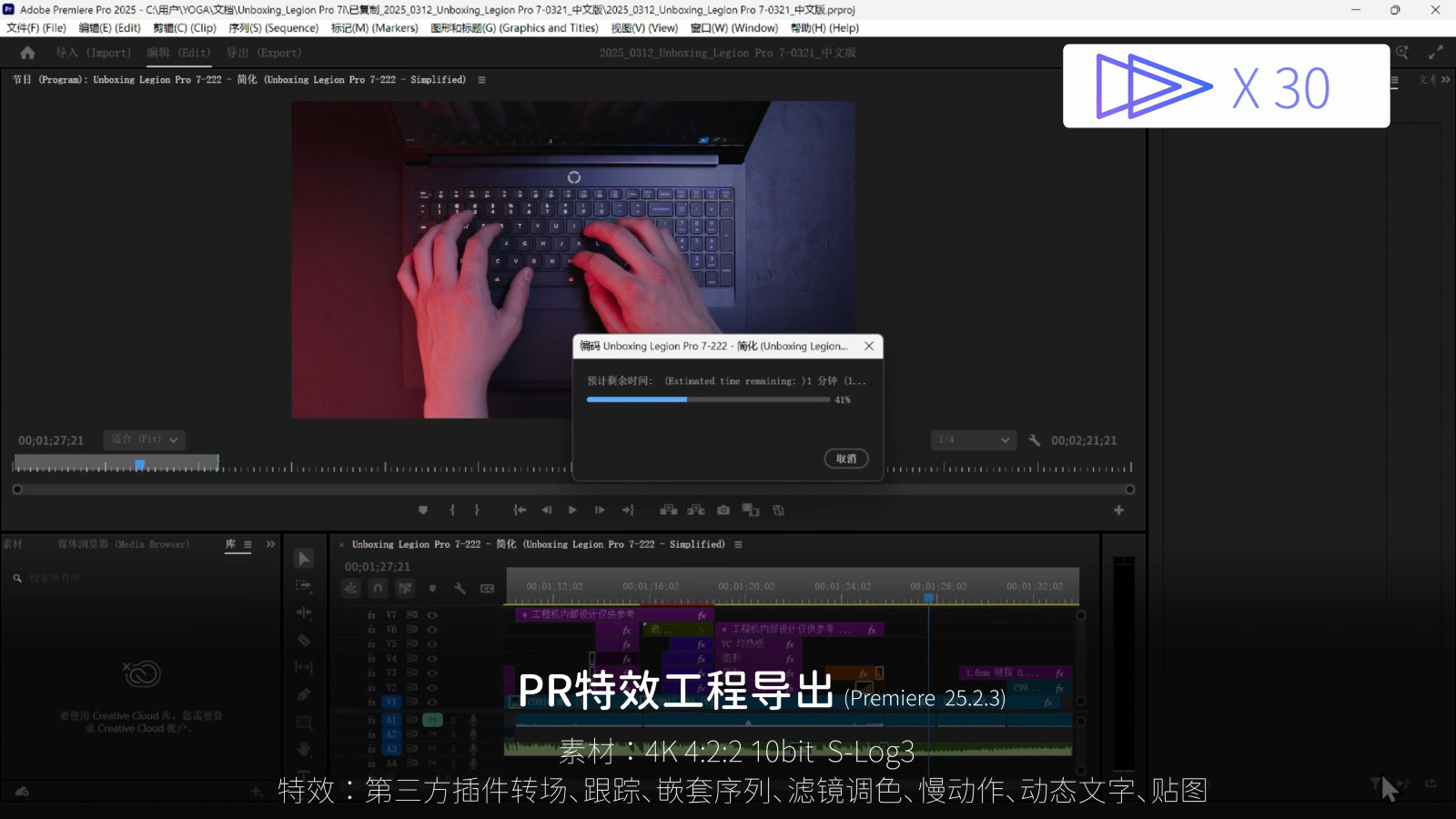Open Program monitor panel menu
This screenshot has width=1456, height=819.
click(x=481, y=80)
